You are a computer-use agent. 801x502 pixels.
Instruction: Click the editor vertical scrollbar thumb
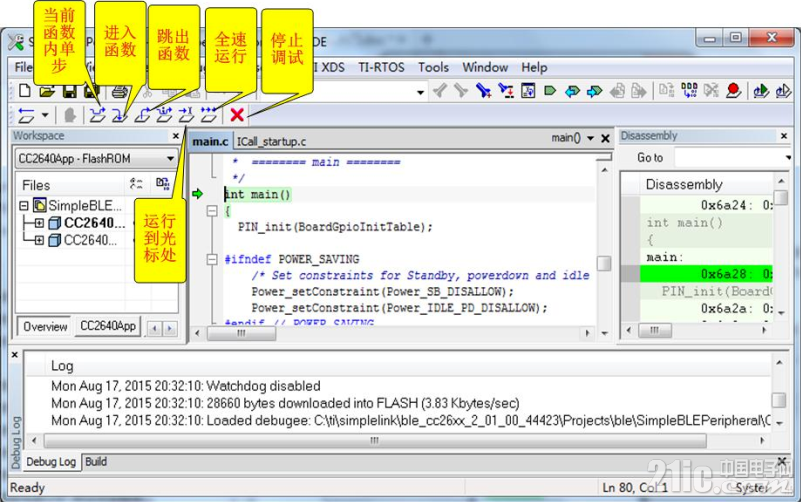coord(604,264)
